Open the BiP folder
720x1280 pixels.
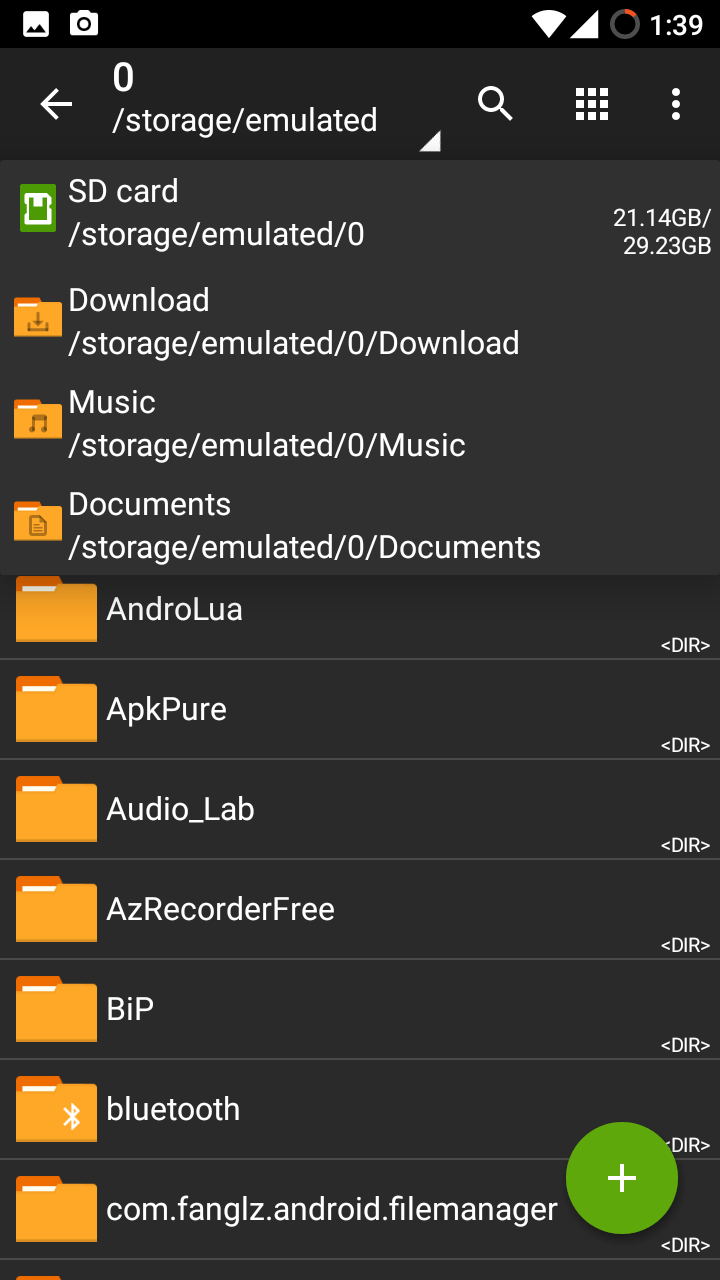[x=131, y=1009]
